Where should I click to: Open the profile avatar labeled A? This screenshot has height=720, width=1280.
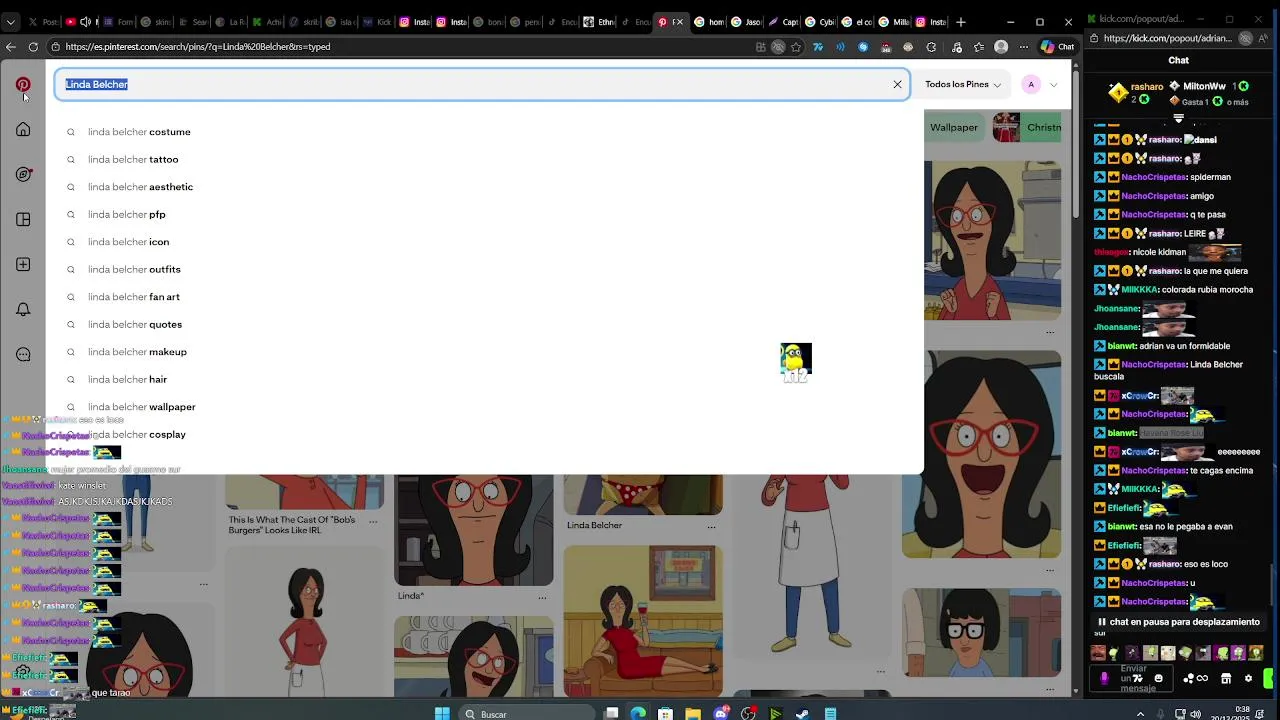[1031, 85]
